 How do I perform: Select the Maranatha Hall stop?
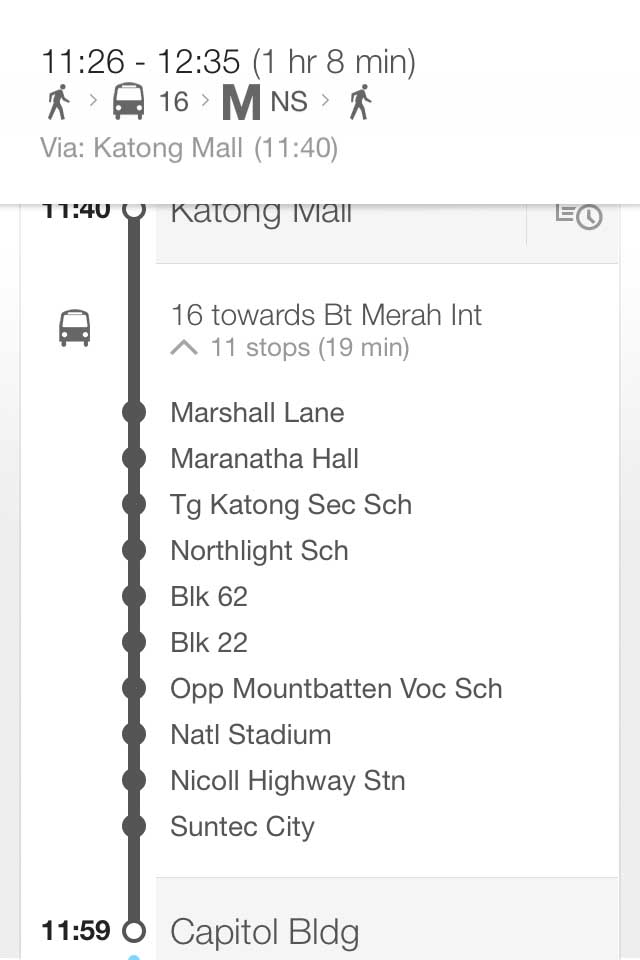[264, 458]
